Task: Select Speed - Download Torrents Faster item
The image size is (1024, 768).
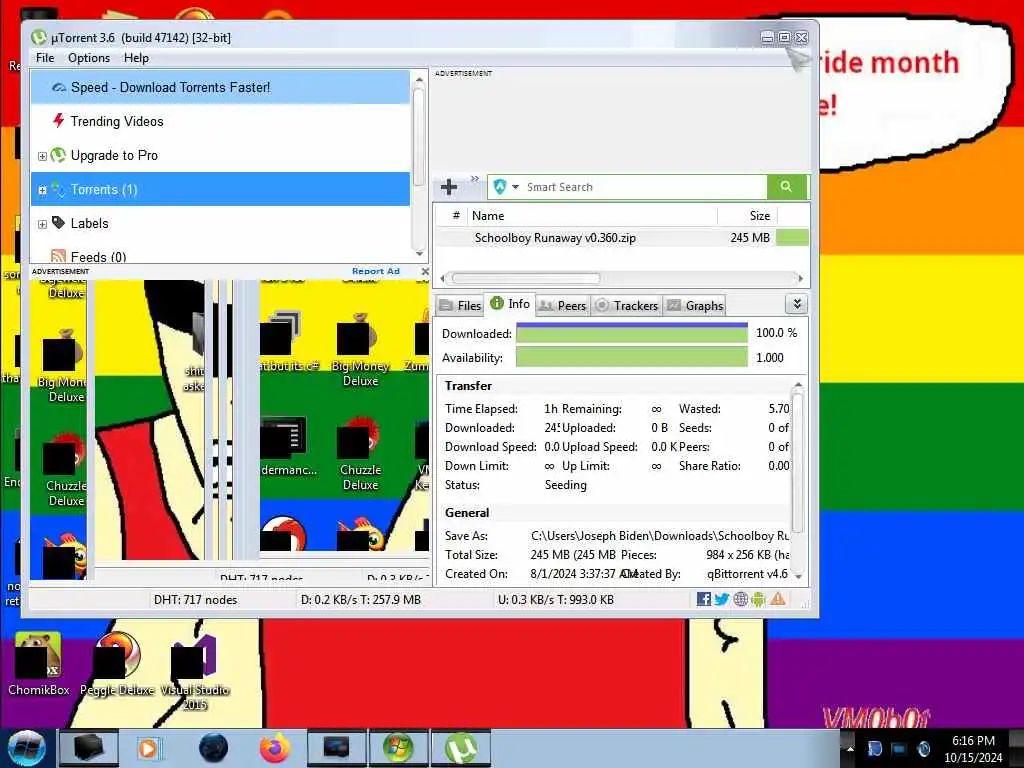Action: [220, 88]
